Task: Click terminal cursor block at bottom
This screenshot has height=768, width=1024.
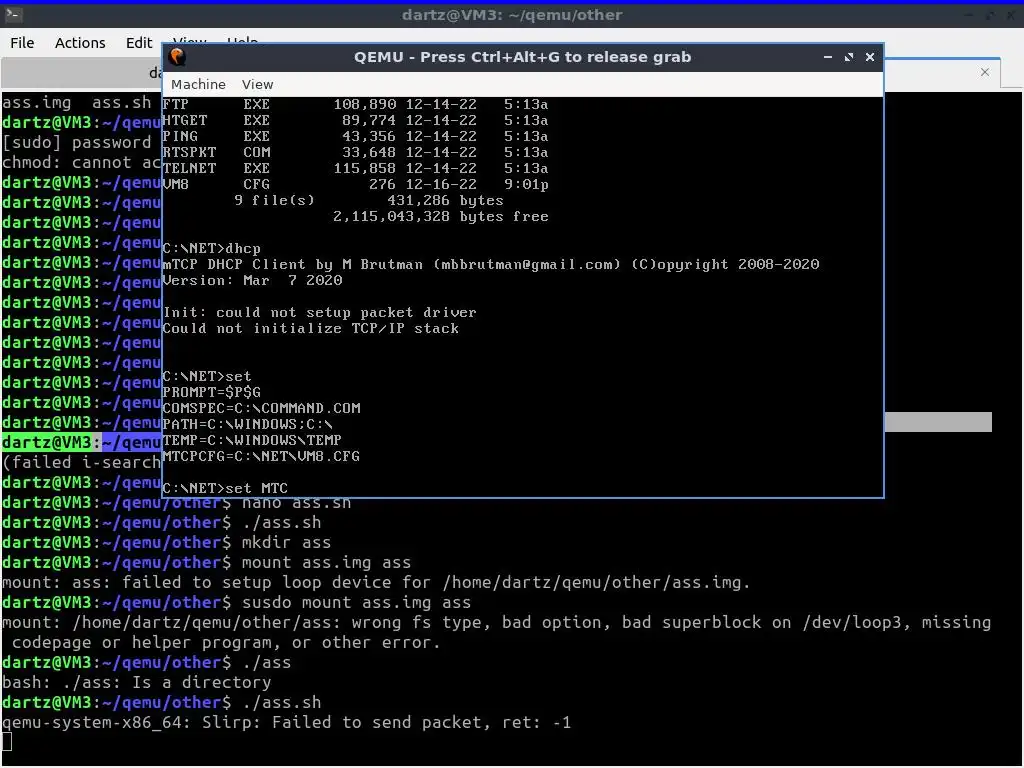Action: (7, 742)
